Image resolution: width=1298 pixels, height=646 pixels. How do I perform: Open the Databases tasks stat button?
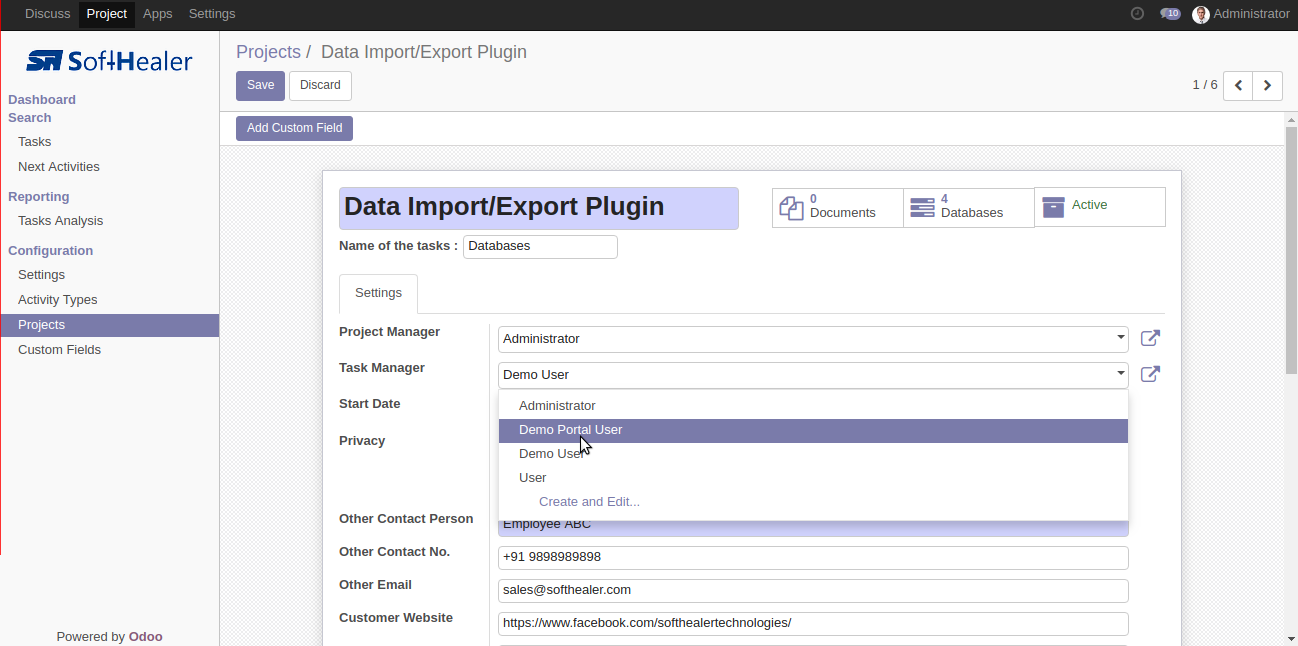click(x=969, y=208)
